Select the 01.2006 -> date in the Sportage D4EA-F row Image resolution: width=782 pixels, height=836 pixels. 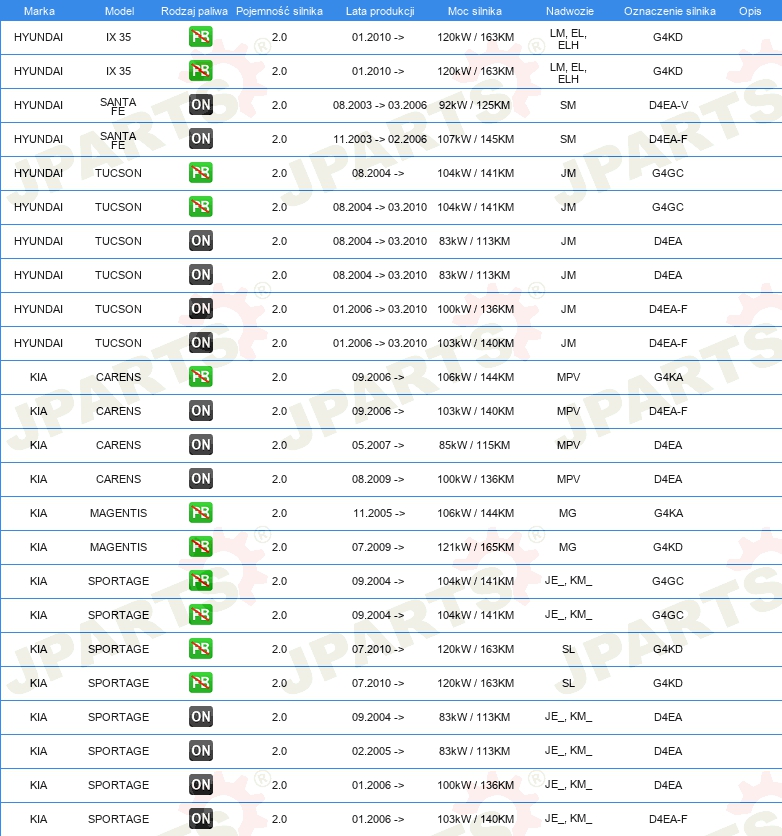coord(378,819)
